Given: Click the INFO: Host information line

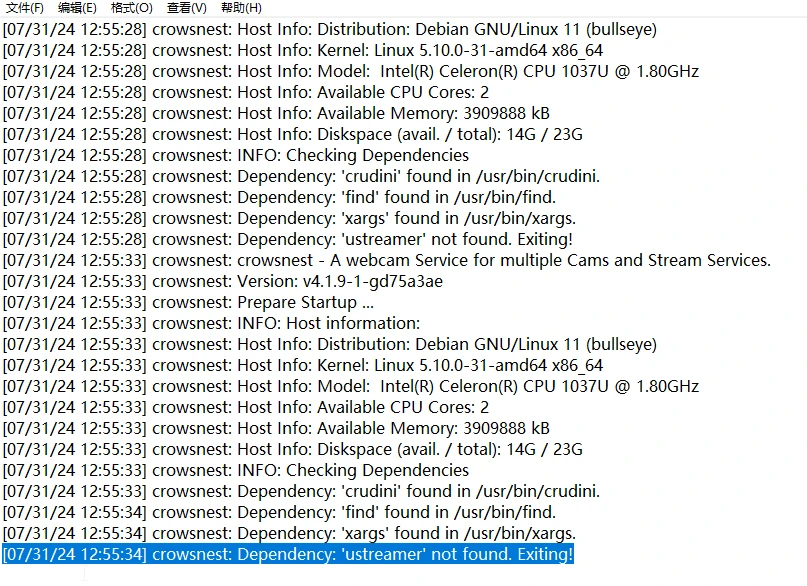Looking at the screenshot, I should tap(211, 324).
